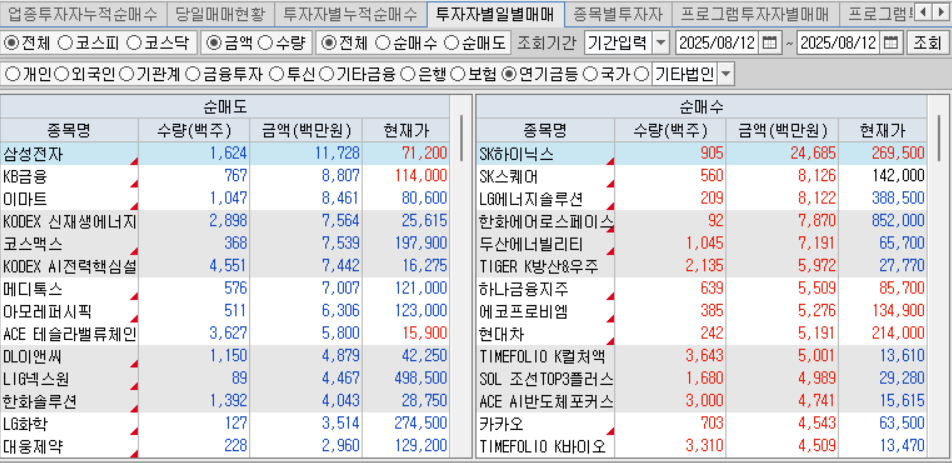Open the 기타법인 investor dropdown
The width and height of the screenshot is (952, 463).
point(726,75)
